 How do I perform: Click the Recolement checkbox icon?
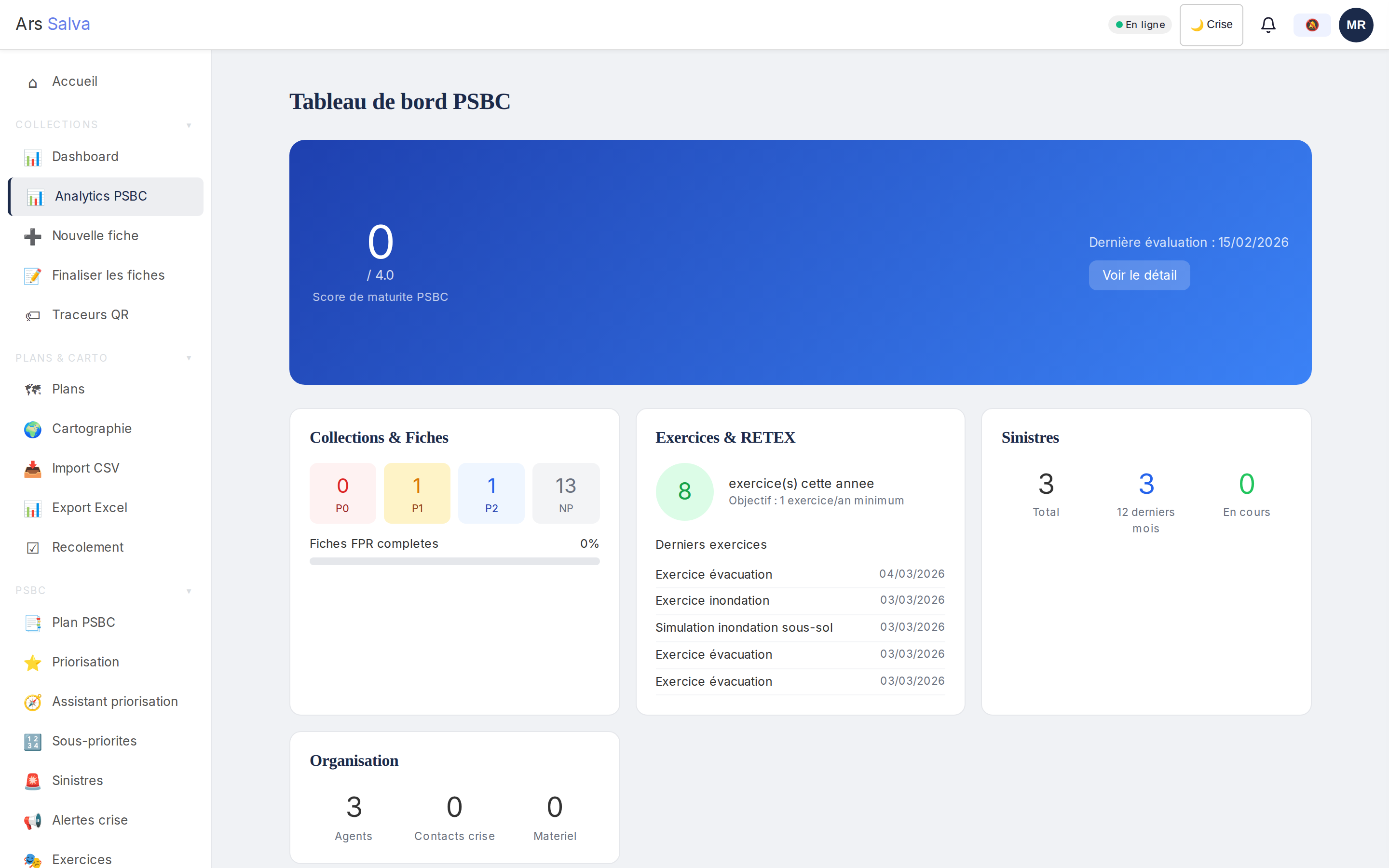pyautogui.click(x=33, y=548)
